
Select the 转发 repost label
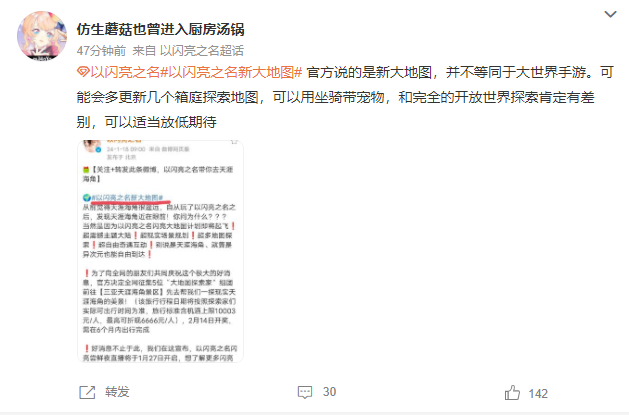click(x=117, y=392)
